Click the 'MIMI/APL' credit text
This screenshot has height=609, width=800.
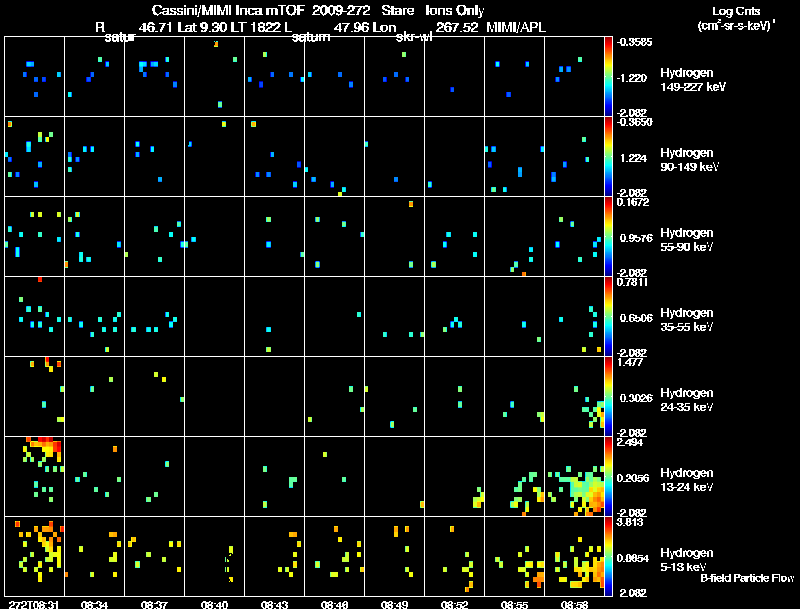[516, 27]
